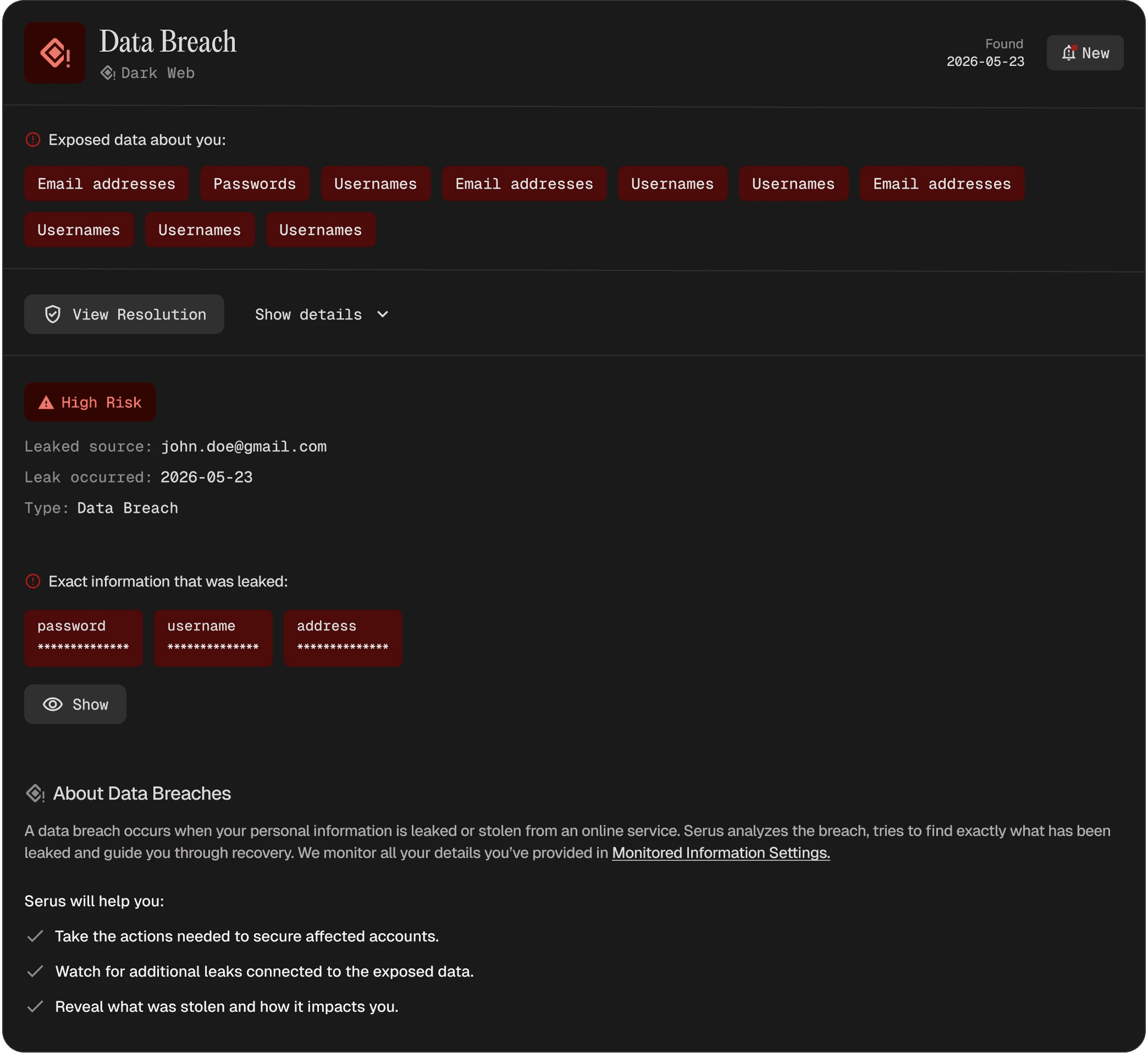Expand the Show details chevron
This screenshot has height=1053, width=1148.
pos(383,314)
